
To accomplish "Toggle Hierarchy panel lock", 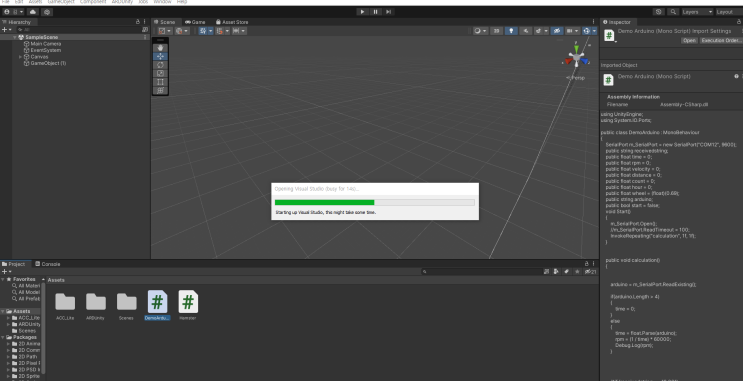I will (138, 22).
